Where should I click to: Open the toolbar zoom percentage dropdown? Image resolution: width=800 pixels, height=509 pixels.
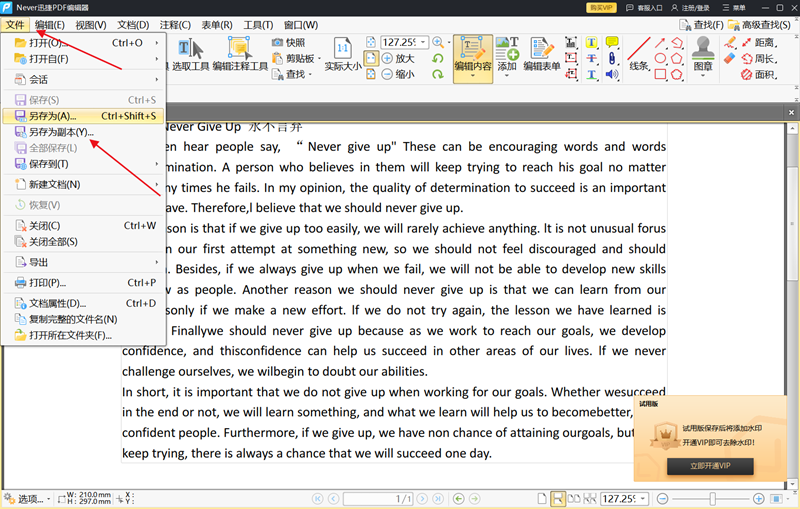click(x=438, y=42)
